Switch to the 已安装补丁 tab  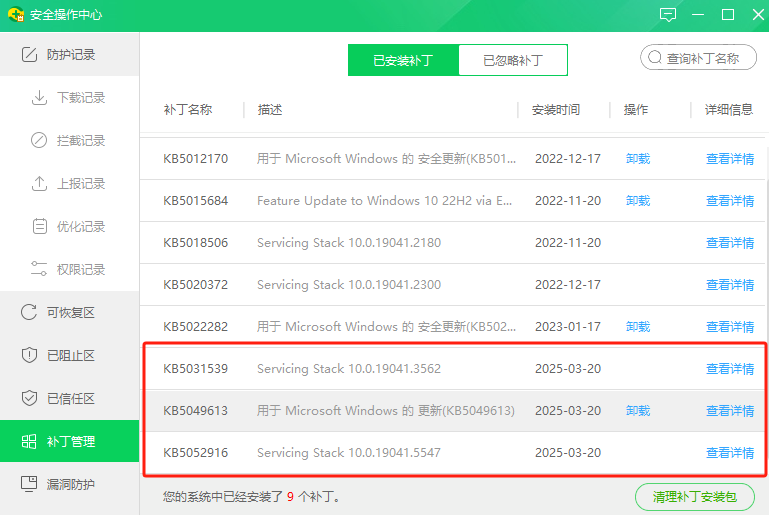403,60
